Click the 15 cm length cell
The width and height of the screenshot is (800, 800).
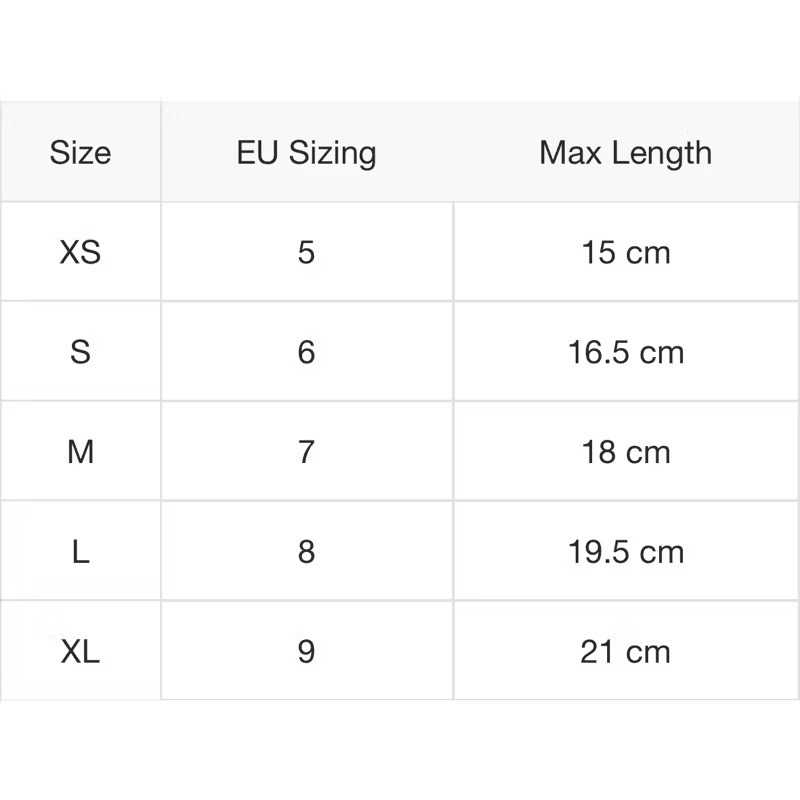(627, 252)
